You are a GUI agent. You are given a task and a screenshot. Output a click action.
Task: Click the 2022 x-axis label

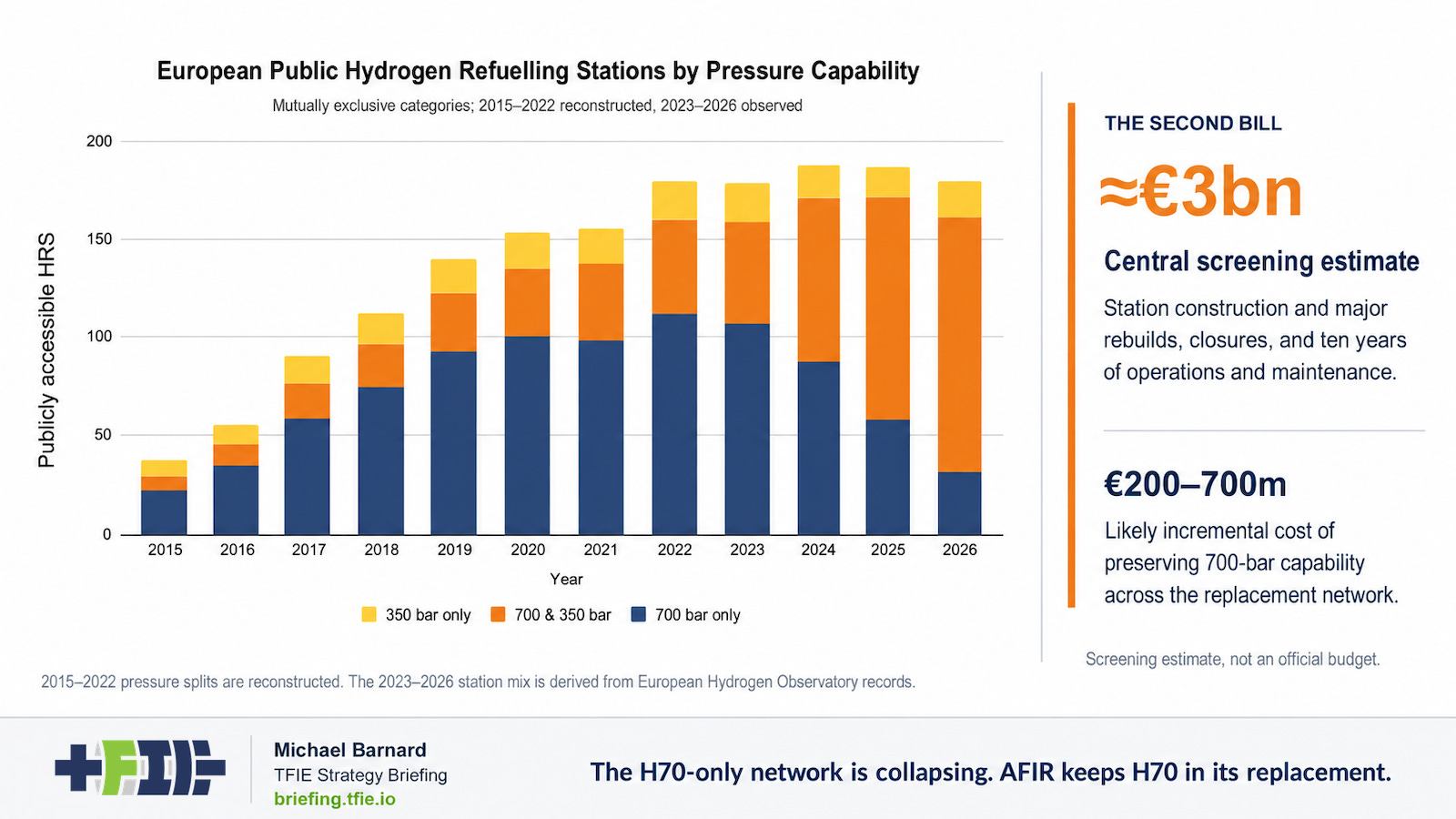pyautogui.click(x=674, y=550)
